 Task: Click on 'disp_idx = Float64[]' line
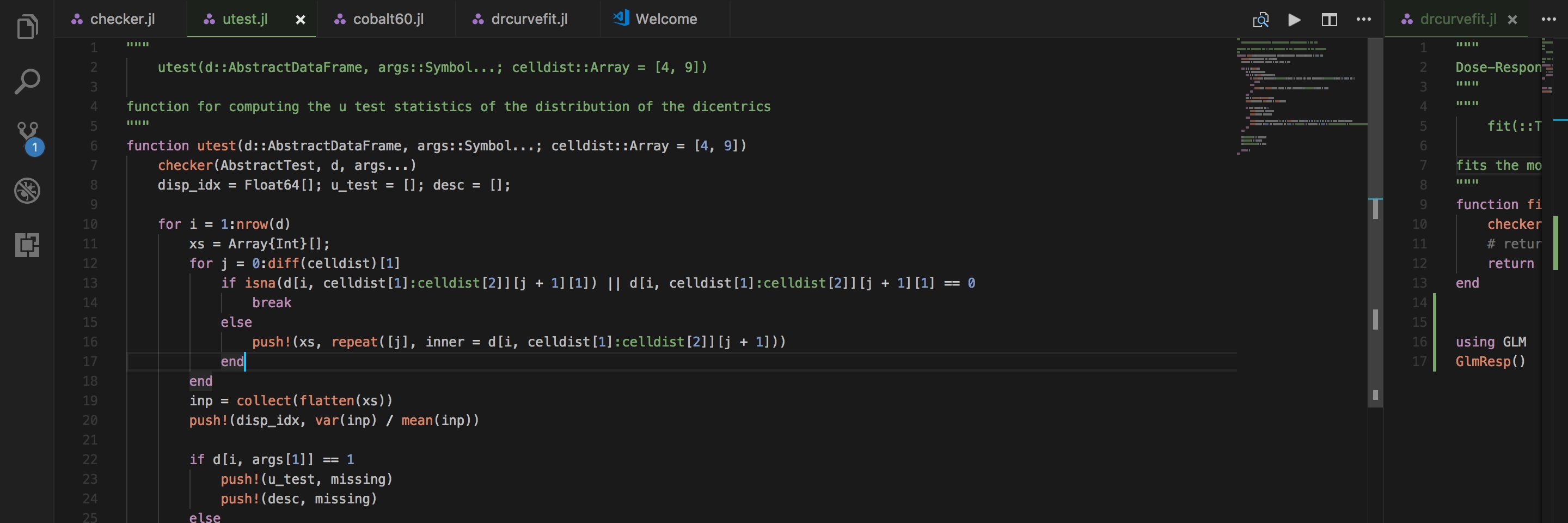[x=334, y=185]
